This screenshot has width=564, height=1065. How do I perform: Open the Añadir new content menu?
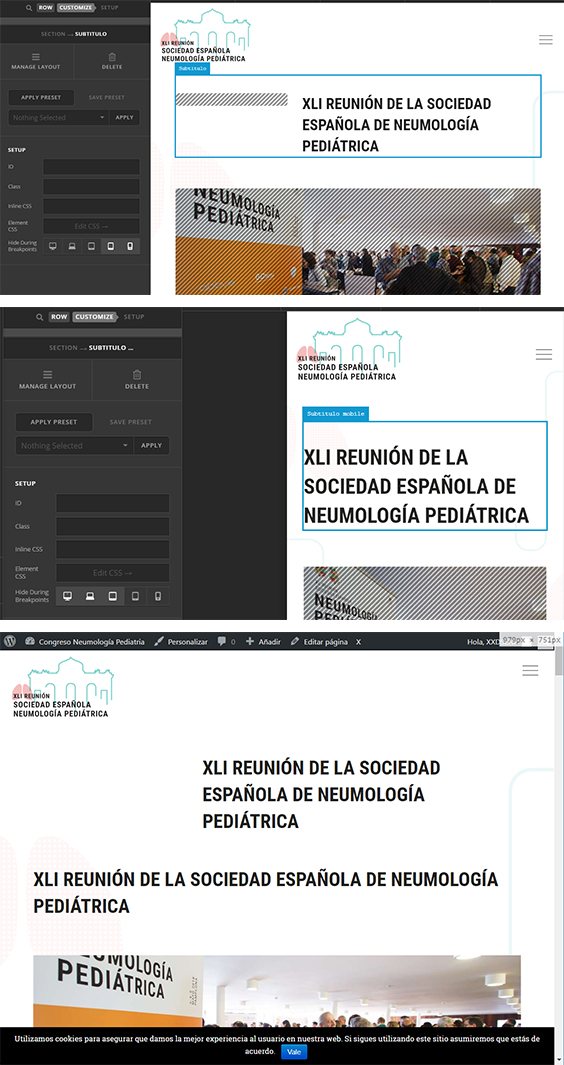(262, 641)
